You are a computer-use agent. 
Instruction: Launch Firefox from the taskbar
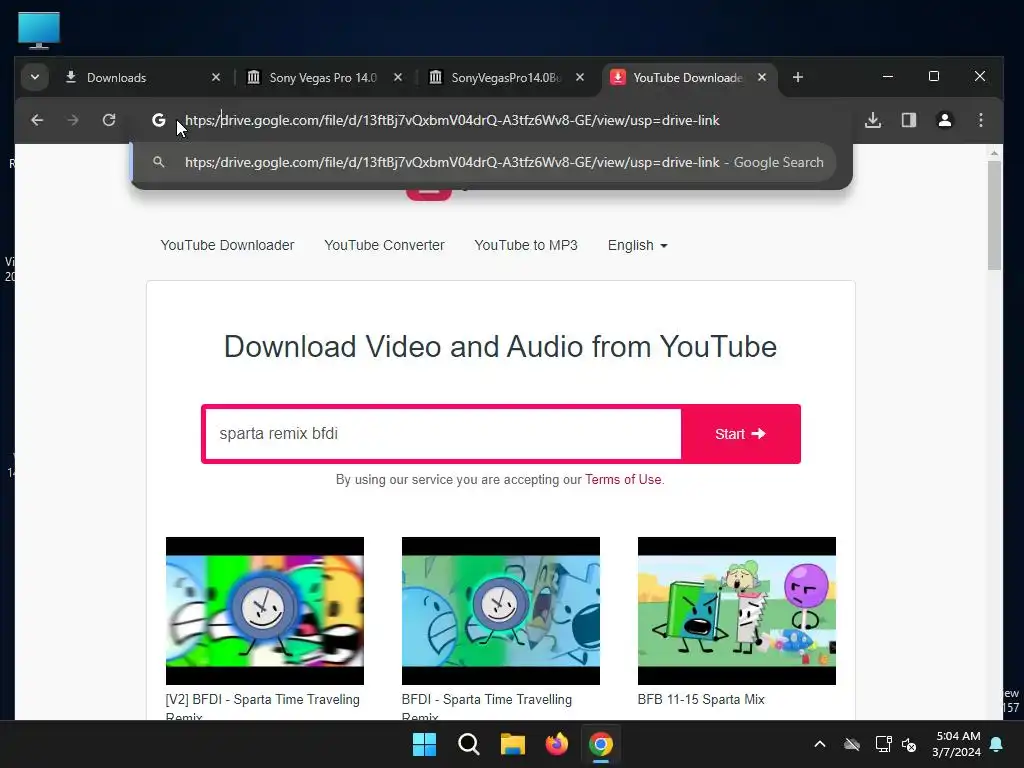click(556, 744)
